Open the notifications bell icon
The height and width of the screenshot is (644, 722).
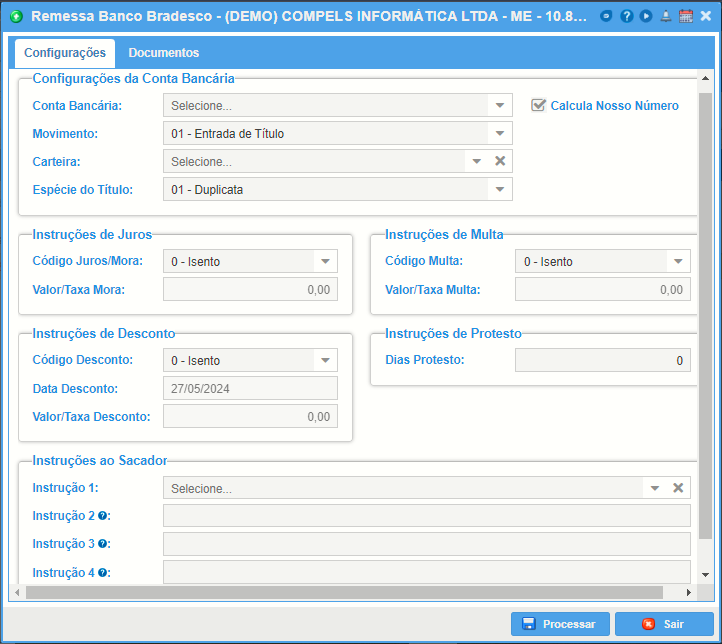[666, 16]
